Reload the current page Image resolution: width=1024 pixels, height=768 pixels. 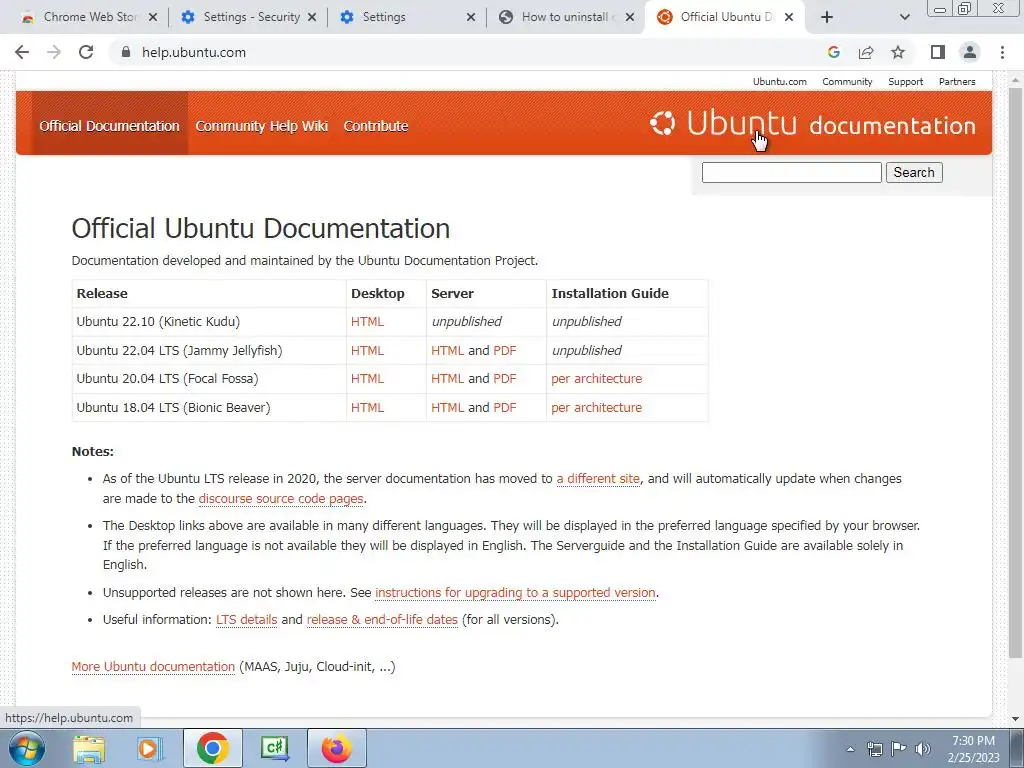click(86, 52)
